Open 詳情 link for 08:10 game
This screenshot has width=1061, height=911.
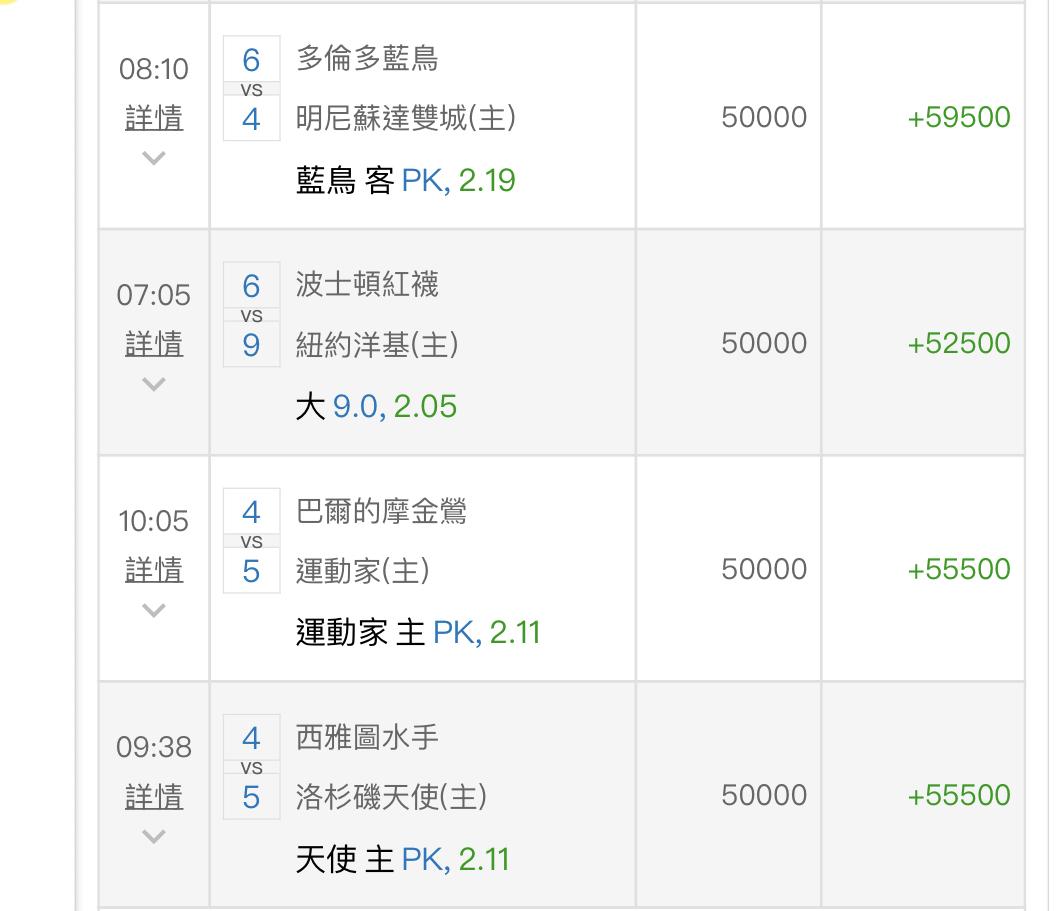click(154, 118)
